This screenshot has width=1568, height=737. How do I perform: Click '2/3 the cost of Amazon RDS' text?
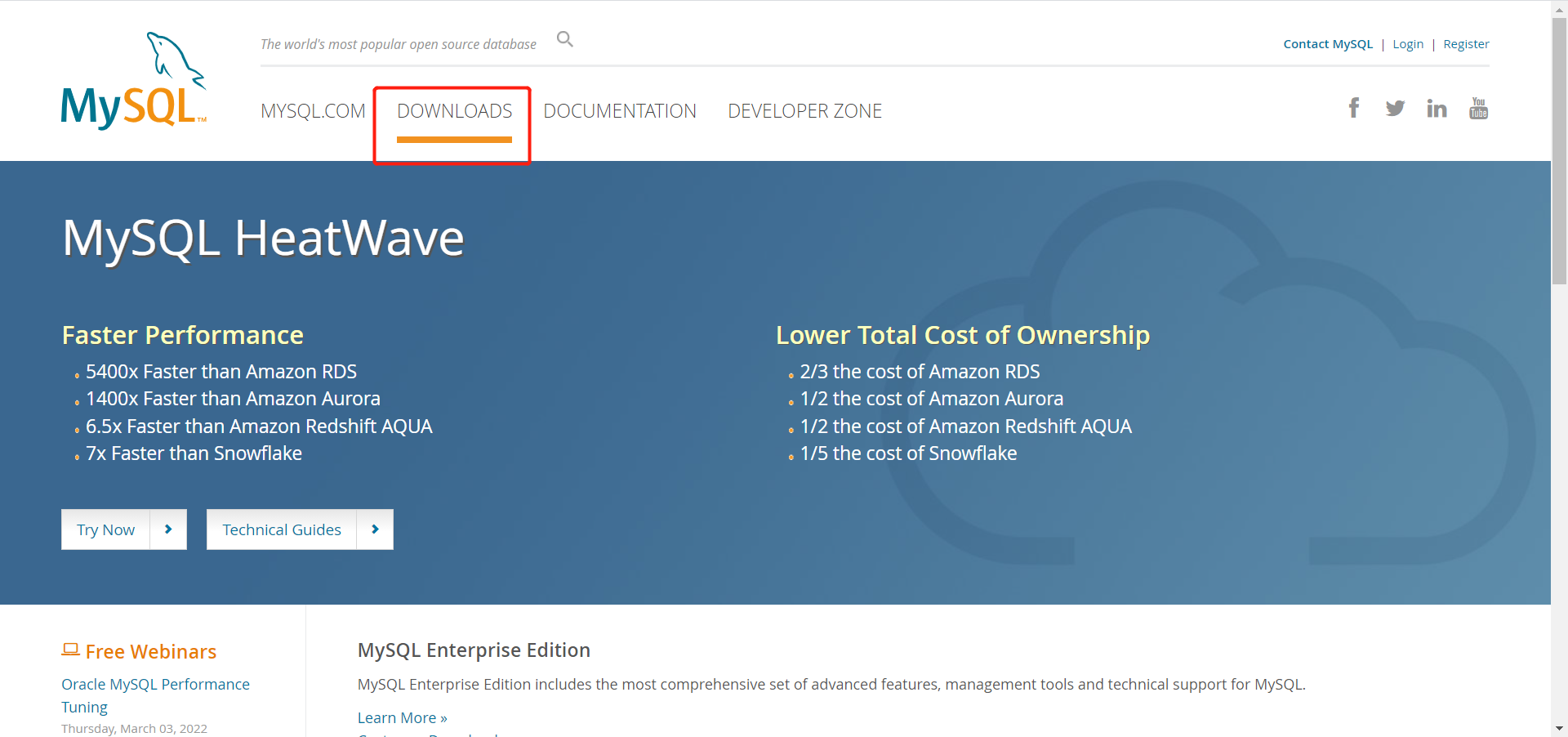coord(920,372)
